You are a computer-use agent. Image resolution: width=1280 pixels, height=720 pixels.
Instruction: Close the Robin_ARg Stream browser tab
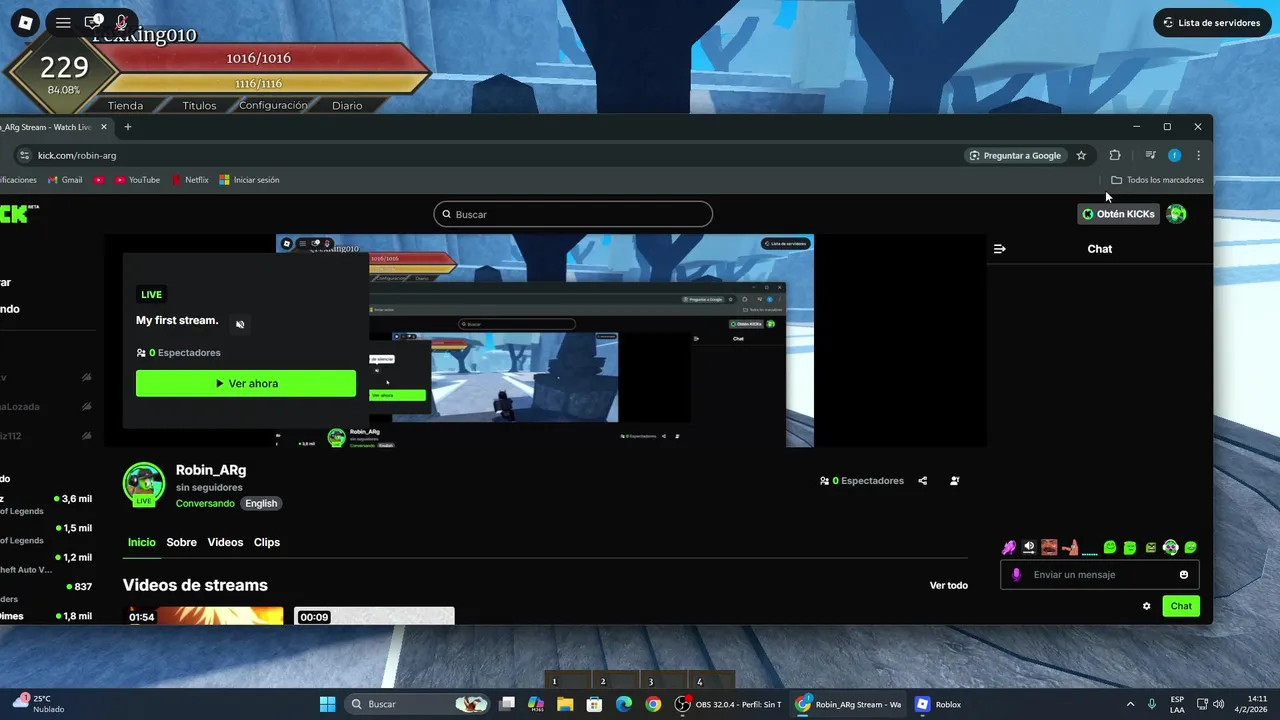(104, 127)
